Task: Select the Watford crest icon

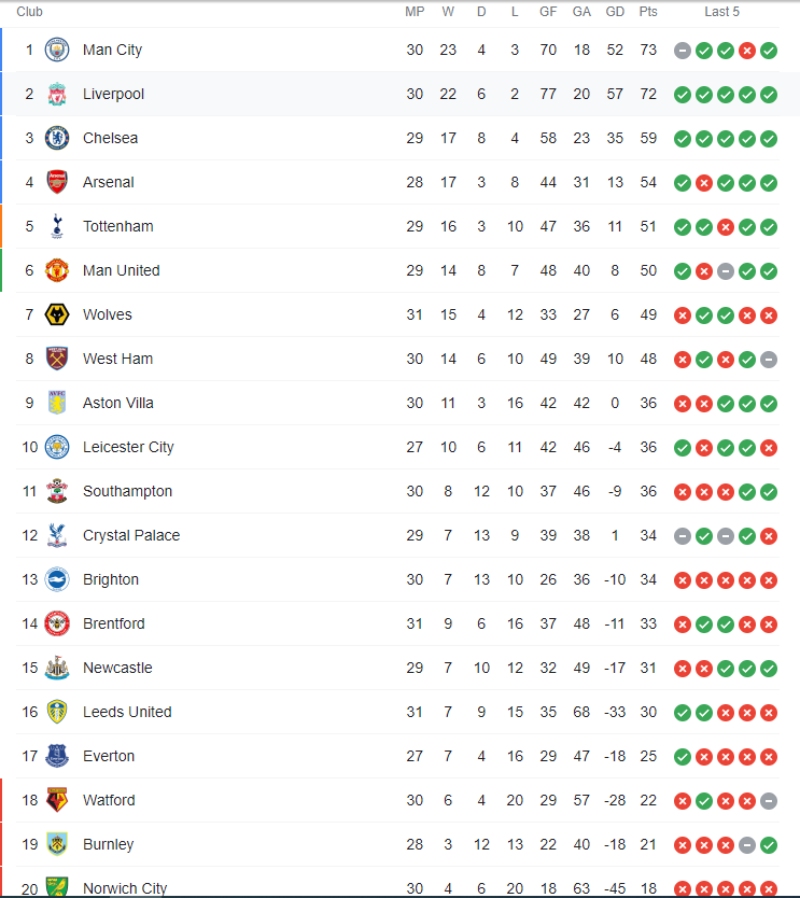Action: pyautogui.click(x=57, y=800)
